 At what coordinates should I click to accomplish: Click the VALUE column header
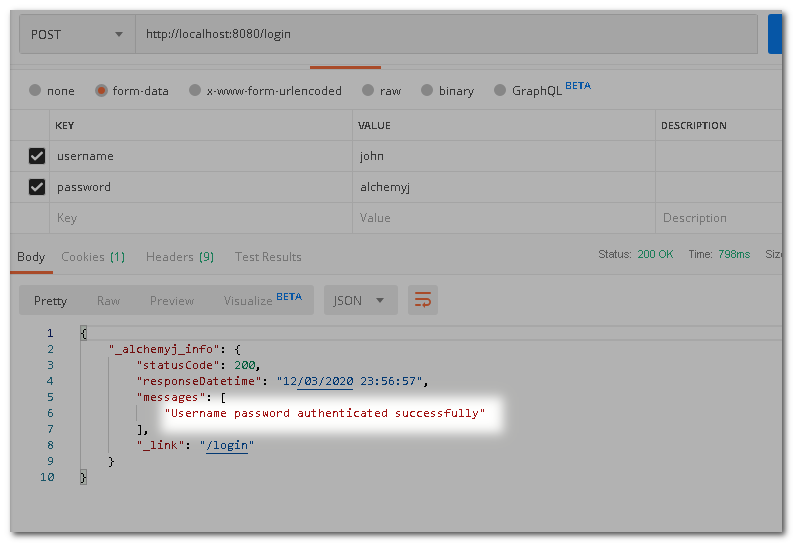pyautogui.click(x=374, y=125)
